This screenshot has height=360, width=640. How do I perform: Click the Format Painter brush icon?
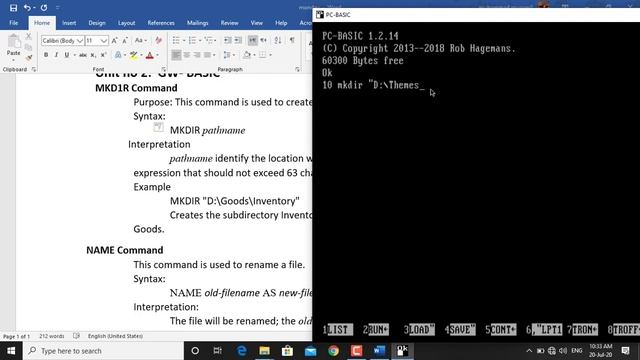29,58
